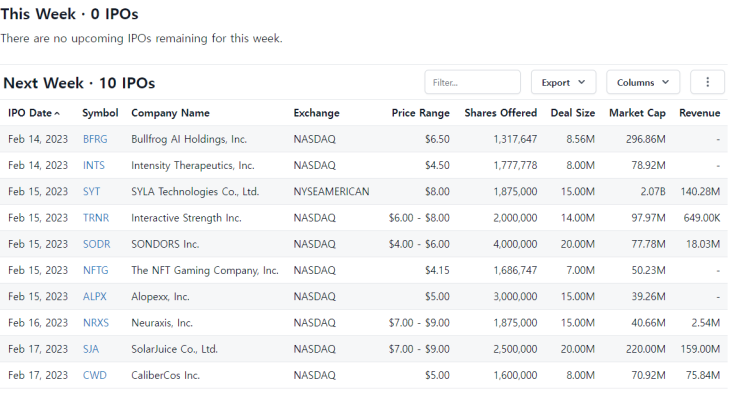
Task: Open the NFTG symbol link
Action: tap(96, 270)
